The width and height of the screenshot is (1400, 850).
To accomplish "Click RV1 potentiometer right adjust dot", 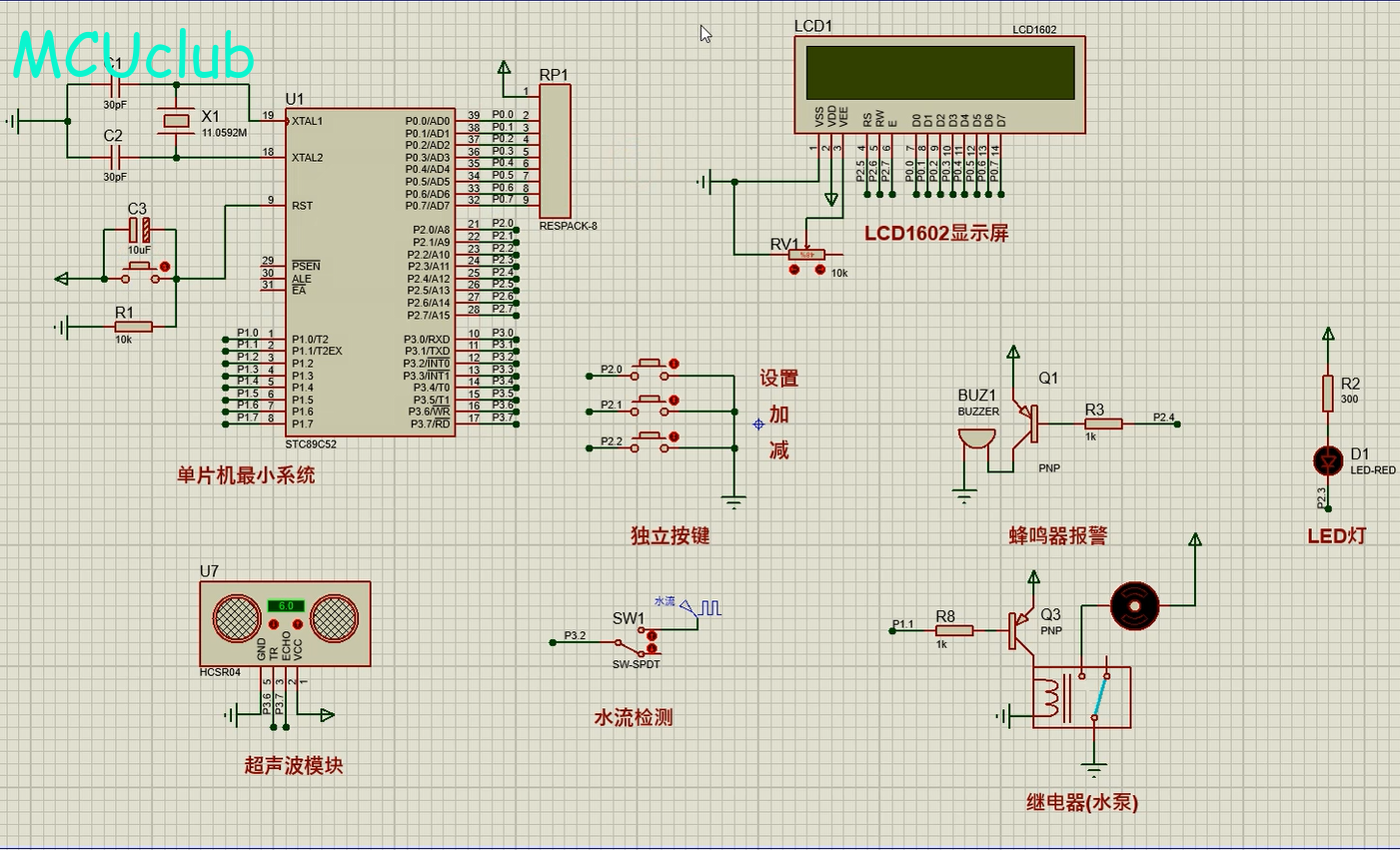I will pos(819,270).
